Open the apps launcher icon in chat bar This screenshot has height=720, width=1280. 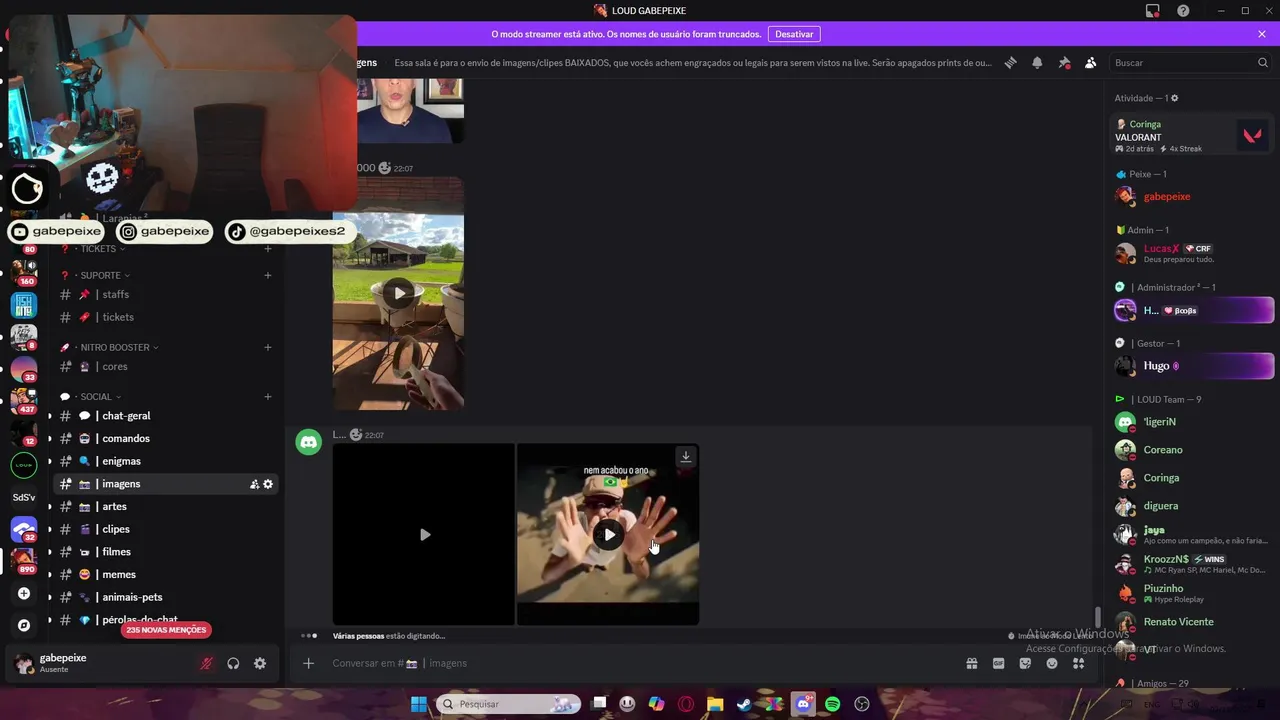click(x=1078, y=663)
